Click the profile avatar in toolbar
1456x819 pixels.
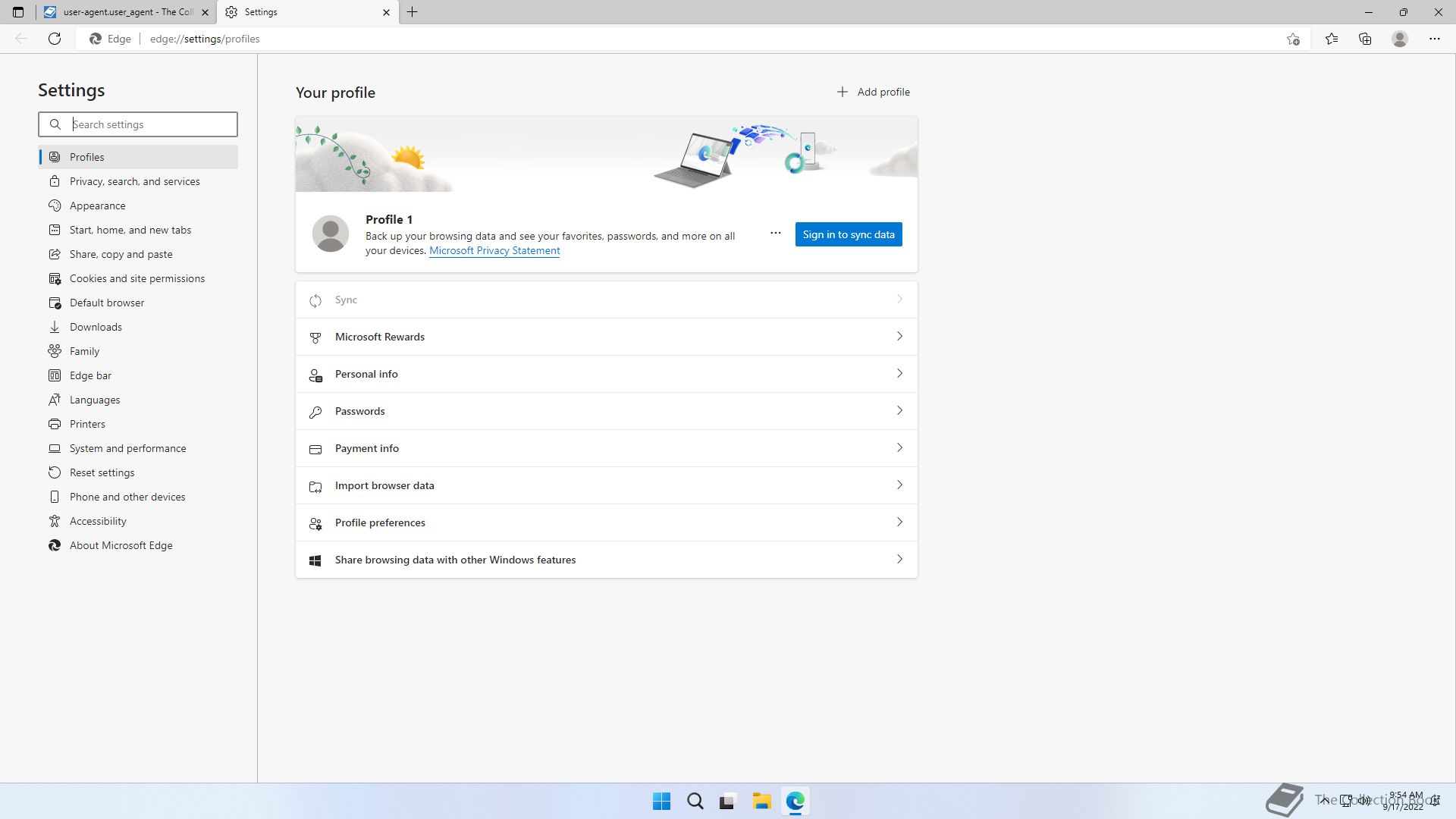[1400, 39]
